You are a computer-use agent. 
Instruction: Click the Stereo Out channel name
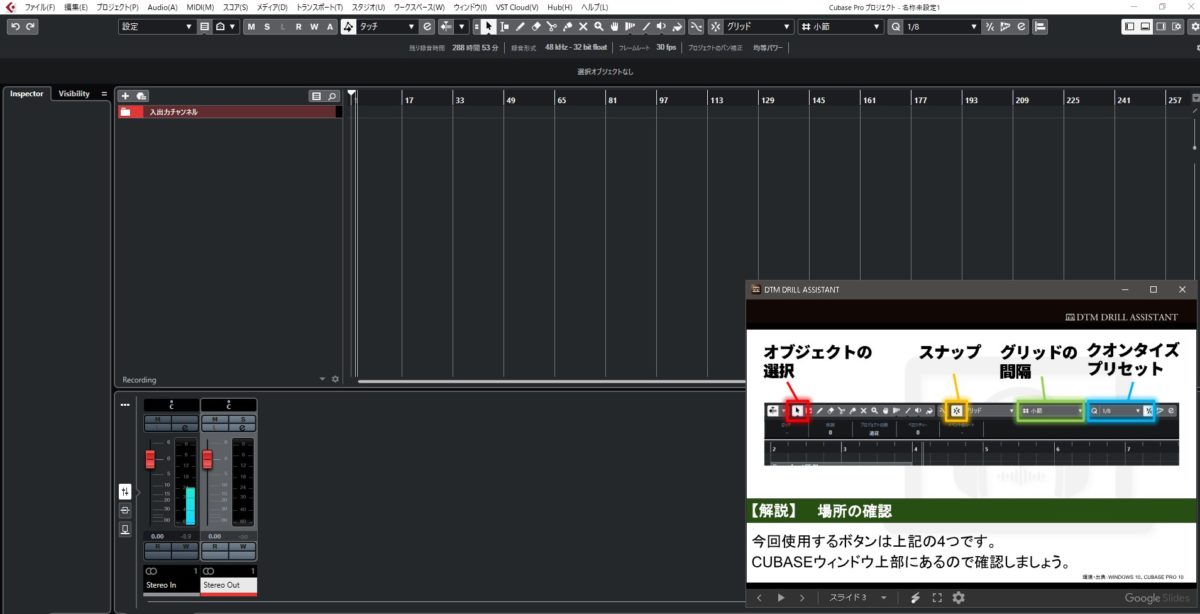(229, 585)
